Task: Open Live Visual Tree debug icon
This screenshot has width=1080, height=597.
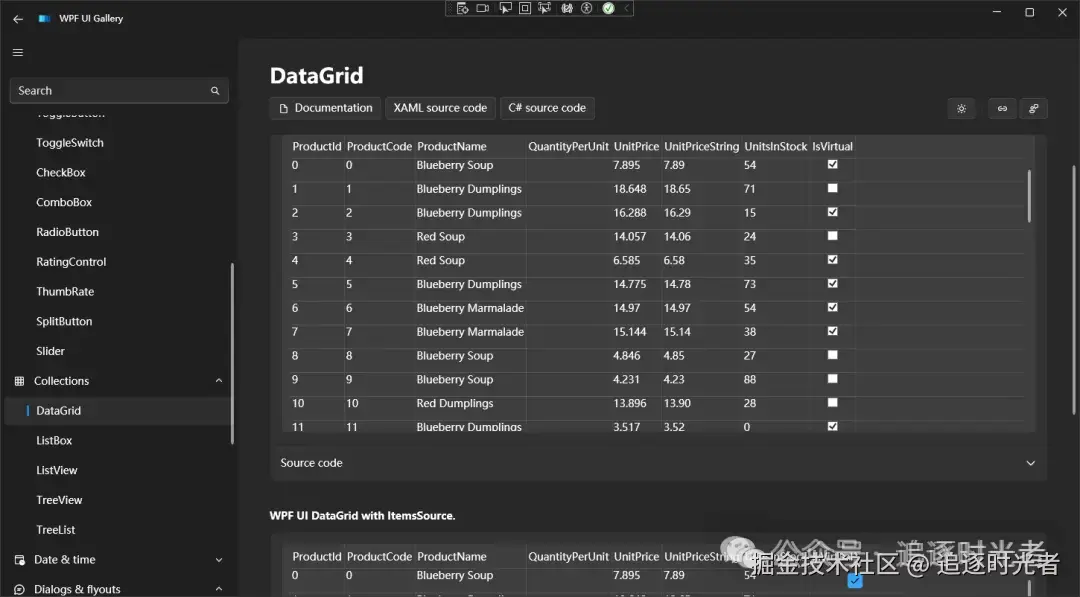Action: [x=462, y=8]
